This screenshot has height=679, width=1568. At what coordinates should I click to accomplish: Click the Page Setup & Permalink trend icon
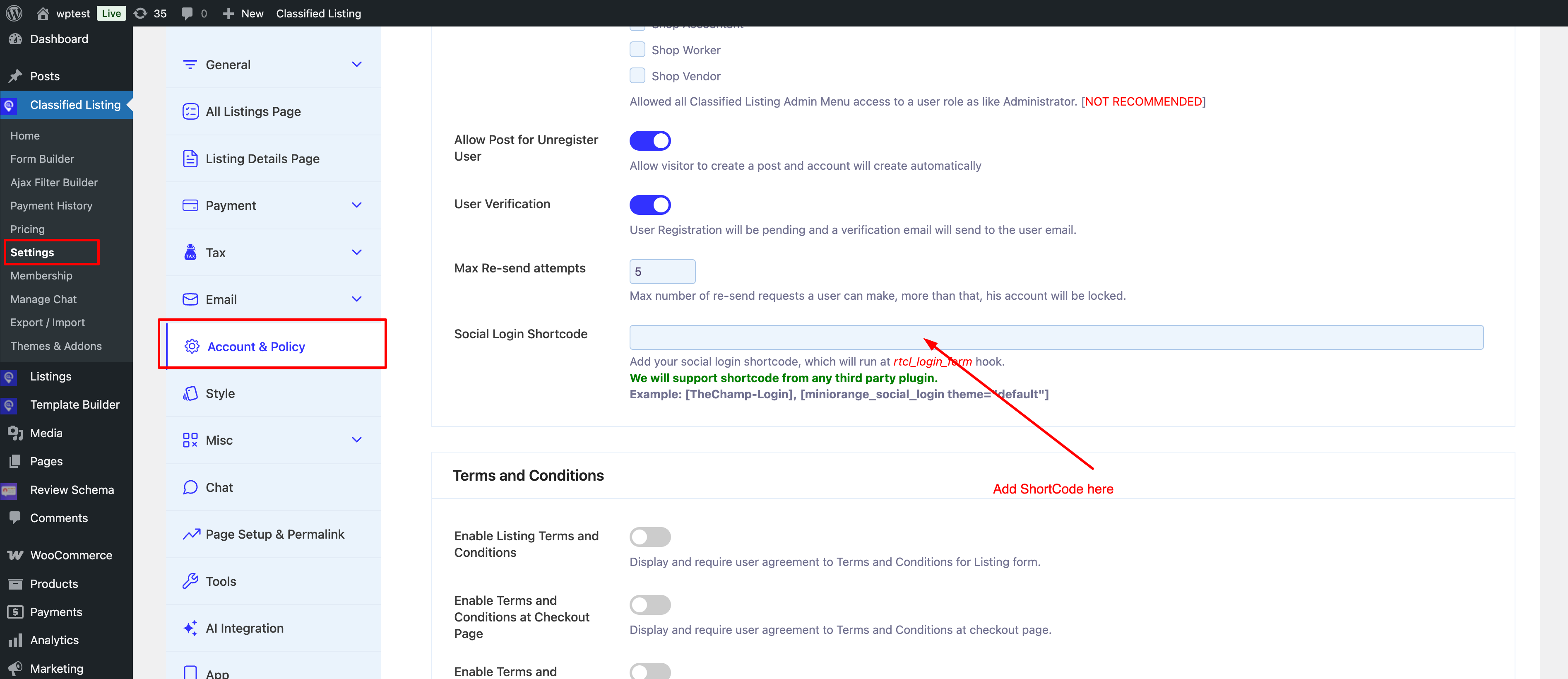pos(191,534)
